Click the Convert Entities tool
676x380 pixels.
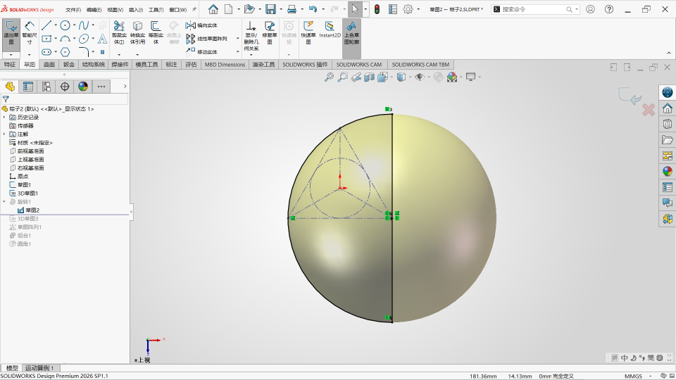(138, 33)
